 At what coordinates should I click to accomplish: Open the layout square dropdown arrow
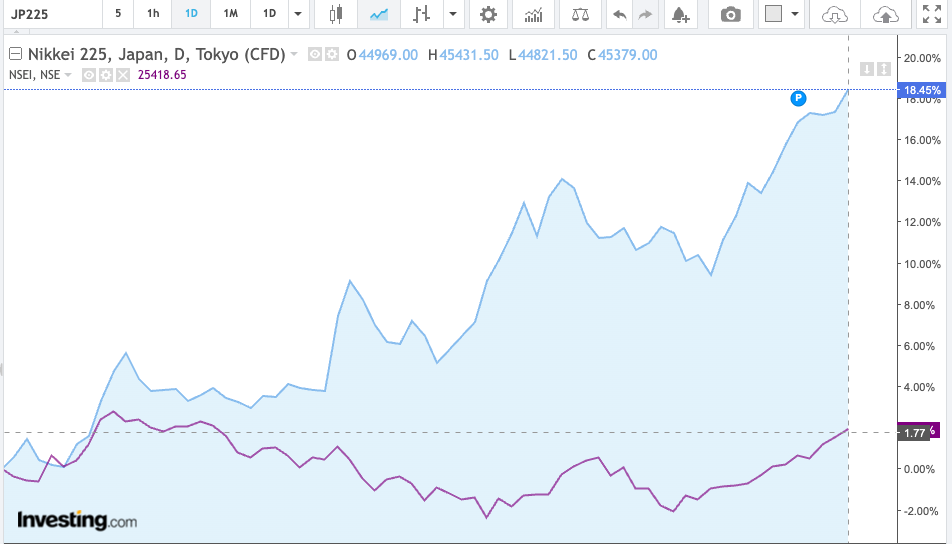pos(795,14)
